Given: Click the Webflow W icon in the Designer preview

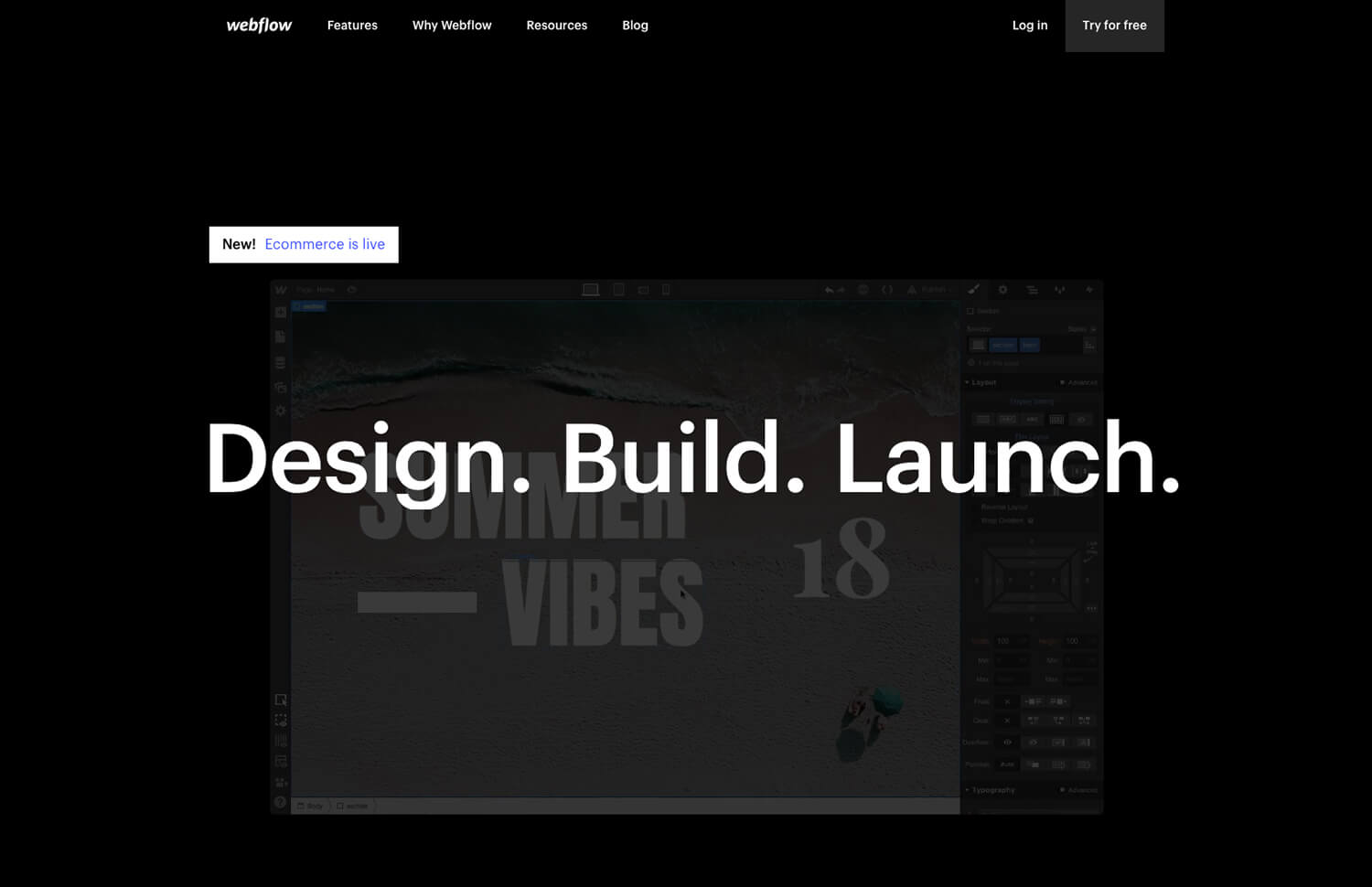Looking at the screenshot, I should [x=281, y=290].
